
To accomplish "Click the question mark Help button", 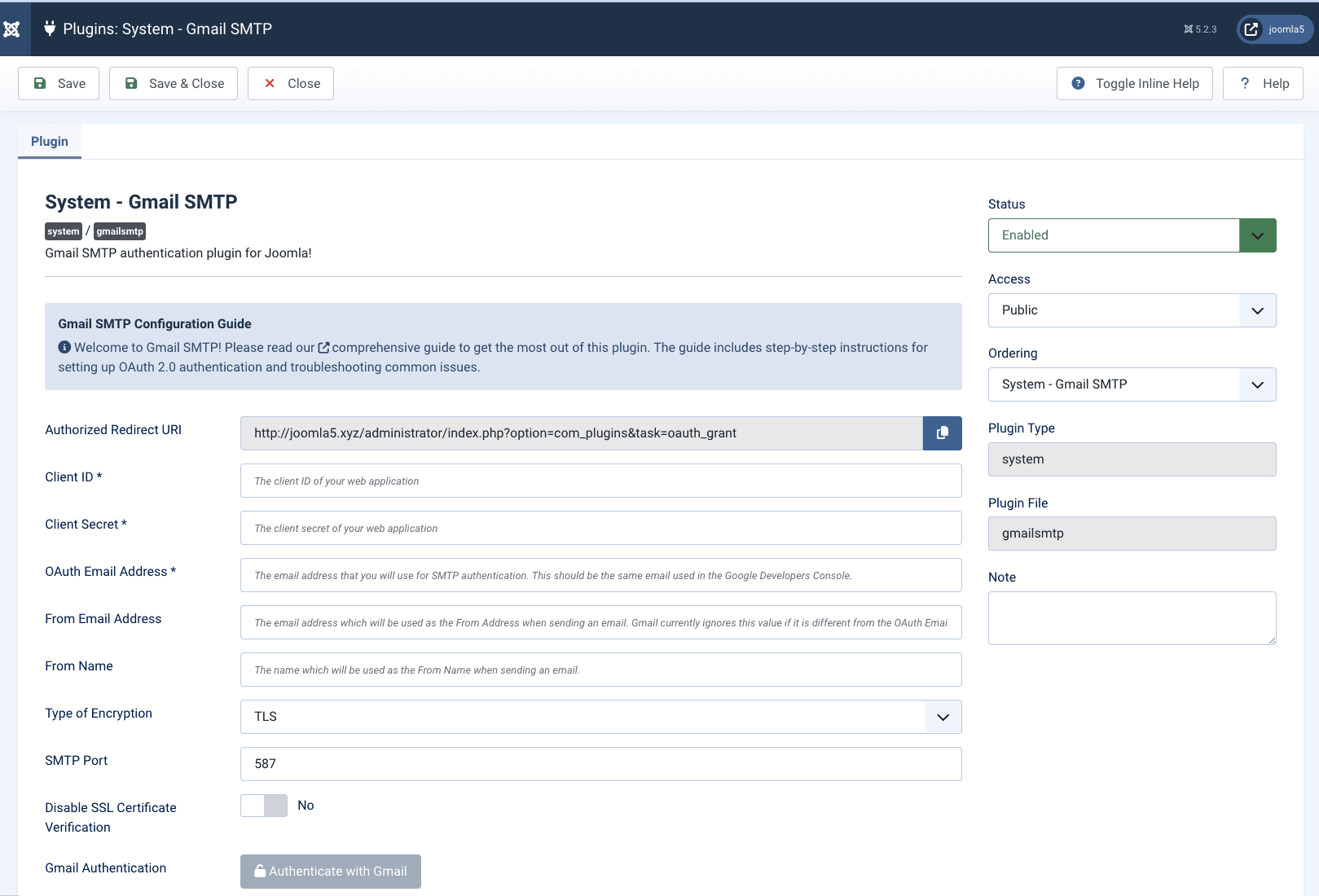I will point(1263,84).
